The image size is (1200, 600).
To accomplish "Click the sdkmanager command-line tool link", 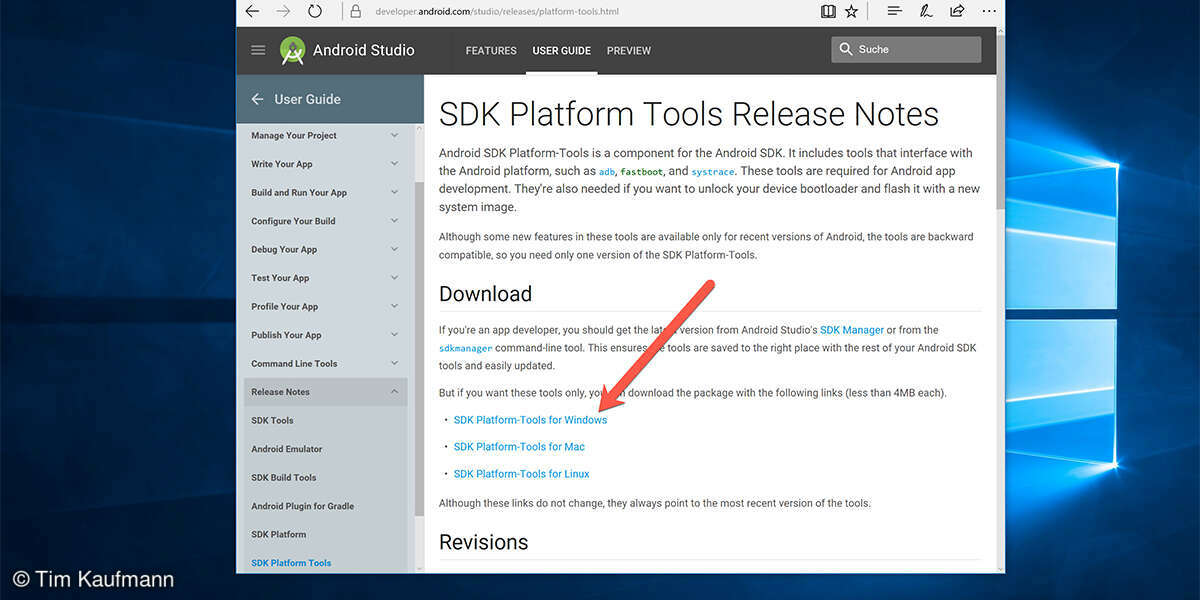I will [x=466, y=348].
